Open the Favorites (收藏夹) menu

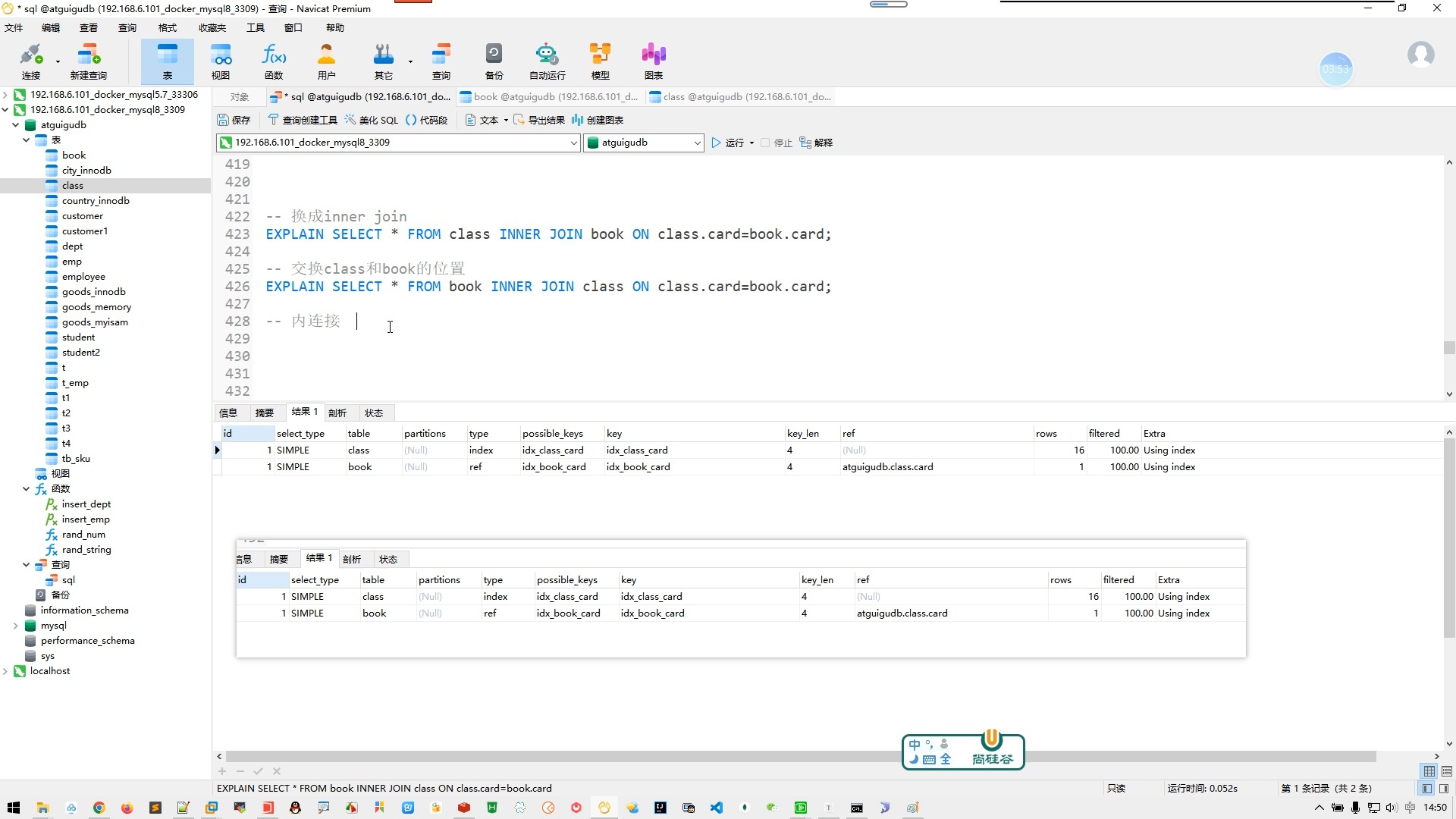coord(212,28)
